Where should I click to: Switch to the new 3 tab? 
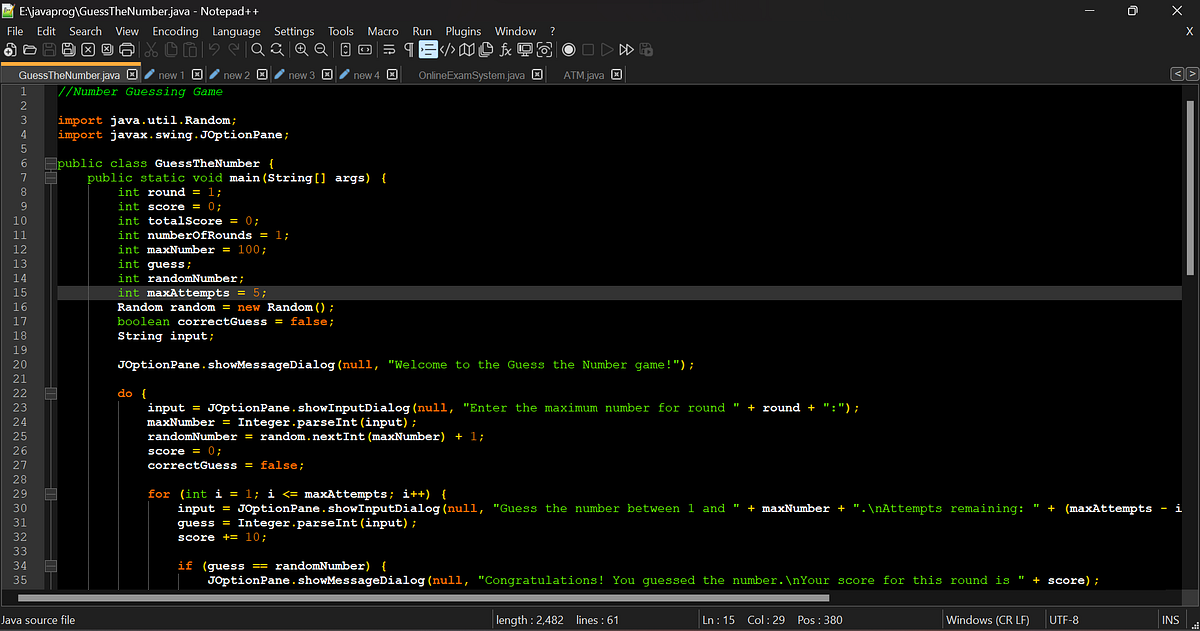(300, 75)
